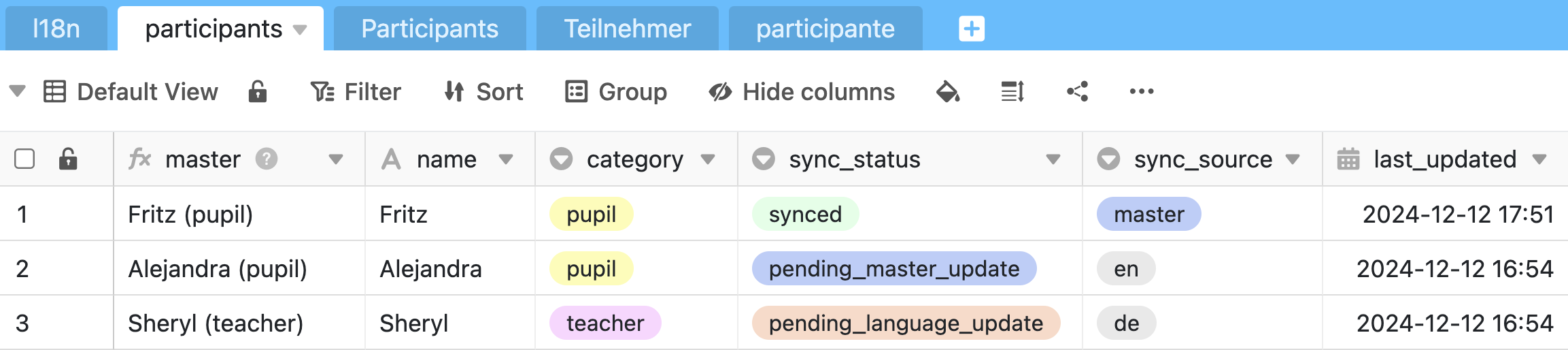1568x350 pixels.
Task: Click the add new table plus icon
Action: (x=971, y=29)
